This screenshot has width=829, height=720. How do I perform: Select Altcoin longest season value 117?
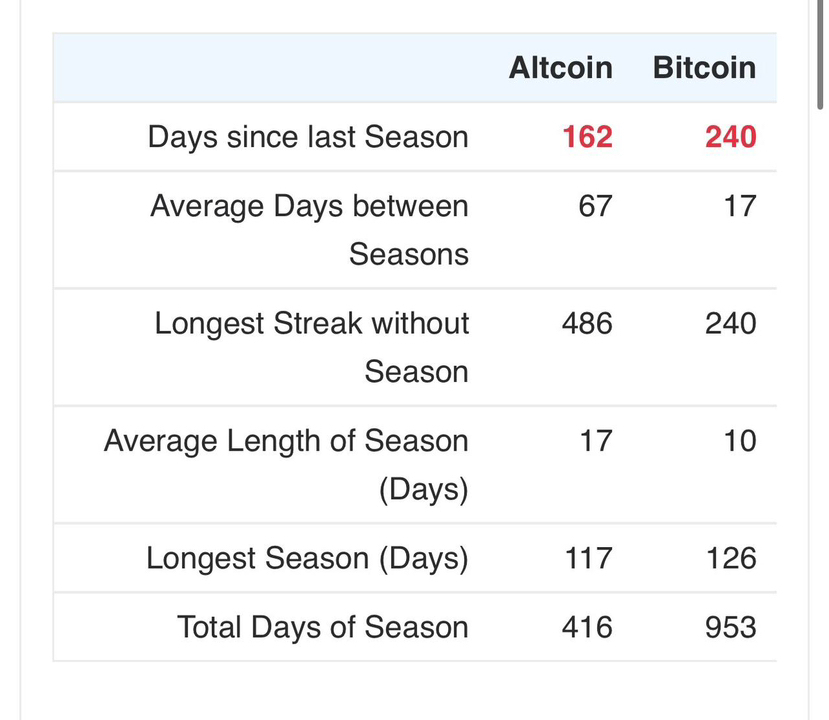tap(588, 558)
